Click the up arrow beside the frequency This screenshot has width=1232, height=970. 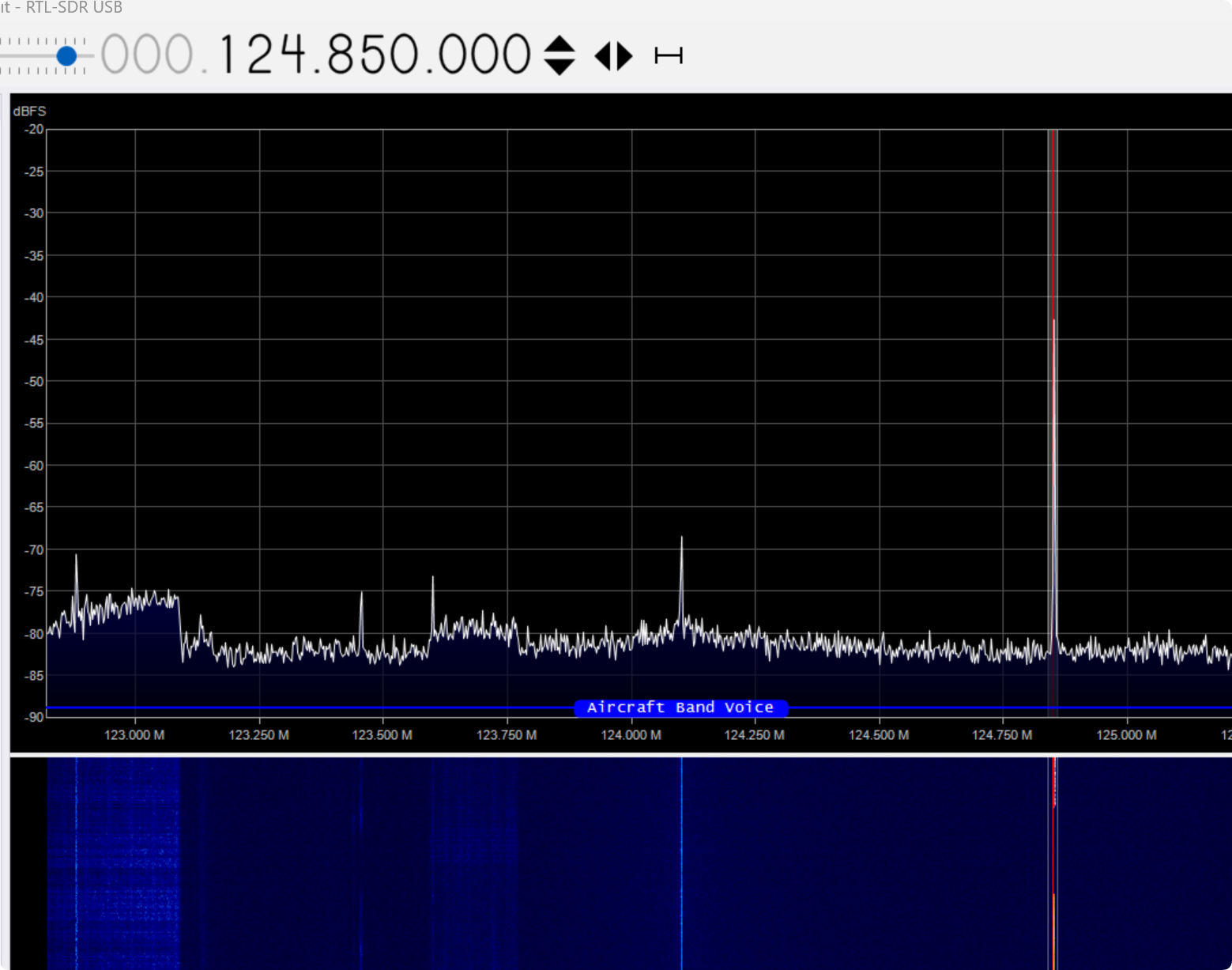(559, 44)
